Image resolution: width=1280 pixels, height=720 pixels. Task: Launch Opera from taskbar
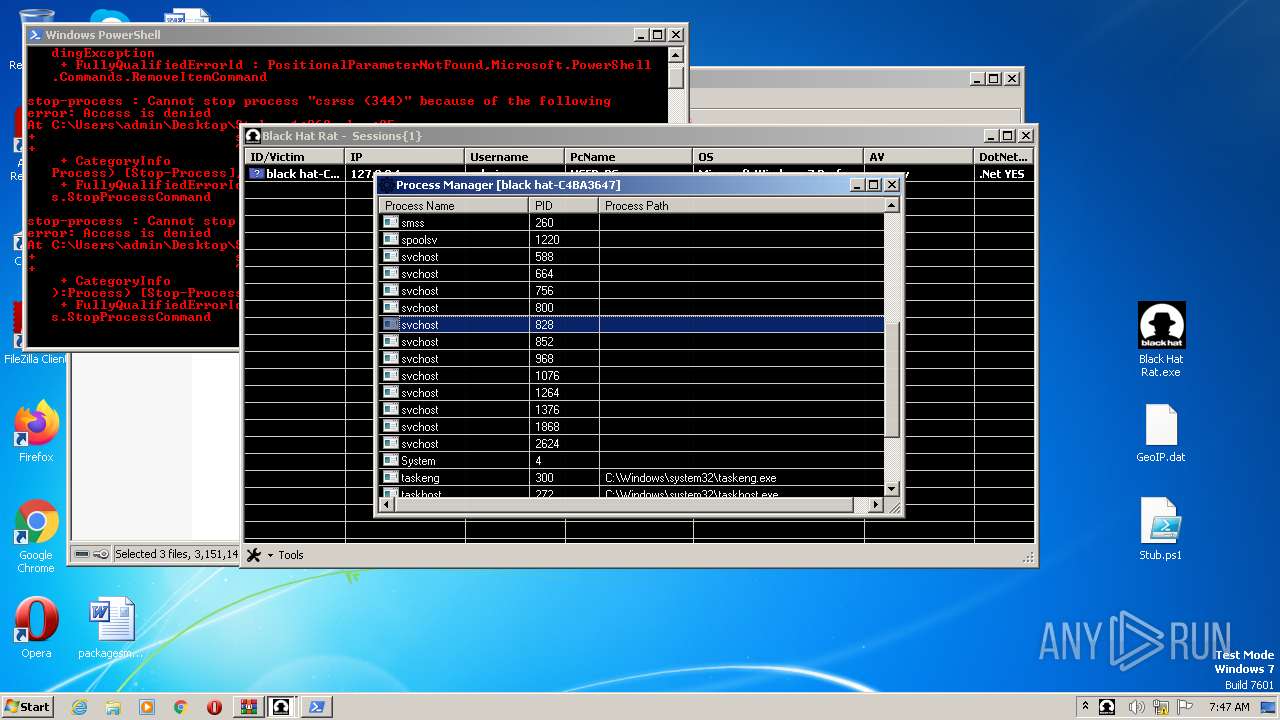point(214,707)
